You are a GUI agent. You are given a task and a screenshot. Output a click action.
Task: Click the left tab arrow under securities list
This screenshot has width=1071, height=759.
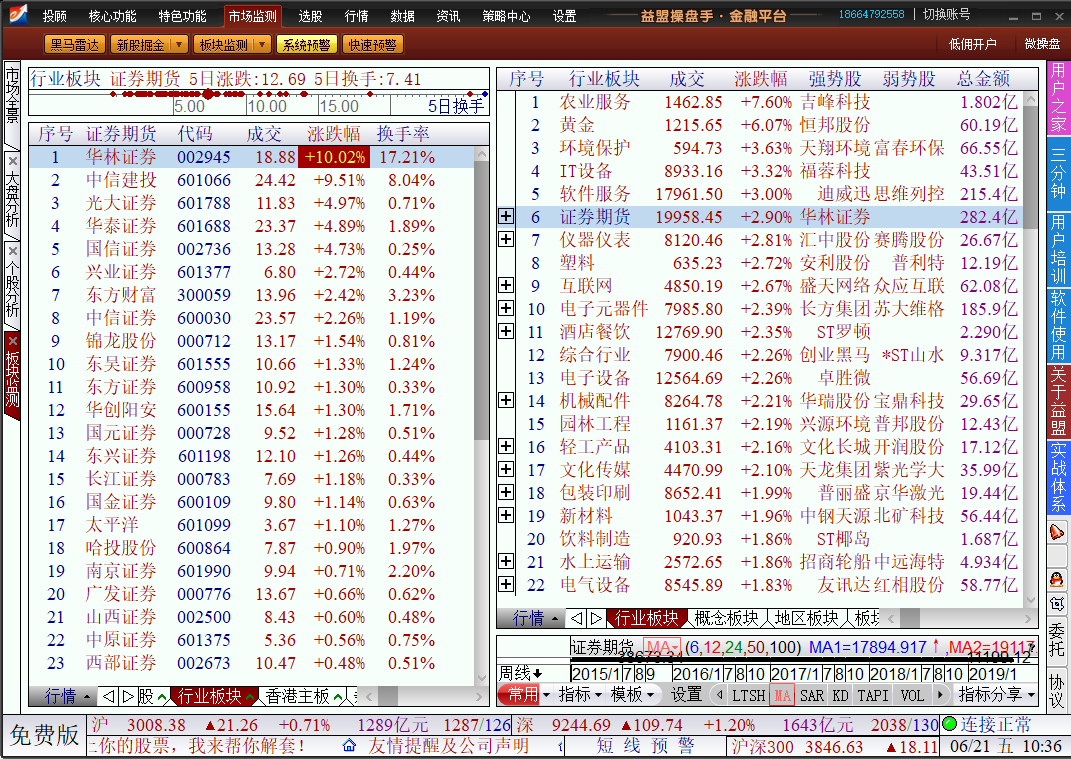coord(108,696)
